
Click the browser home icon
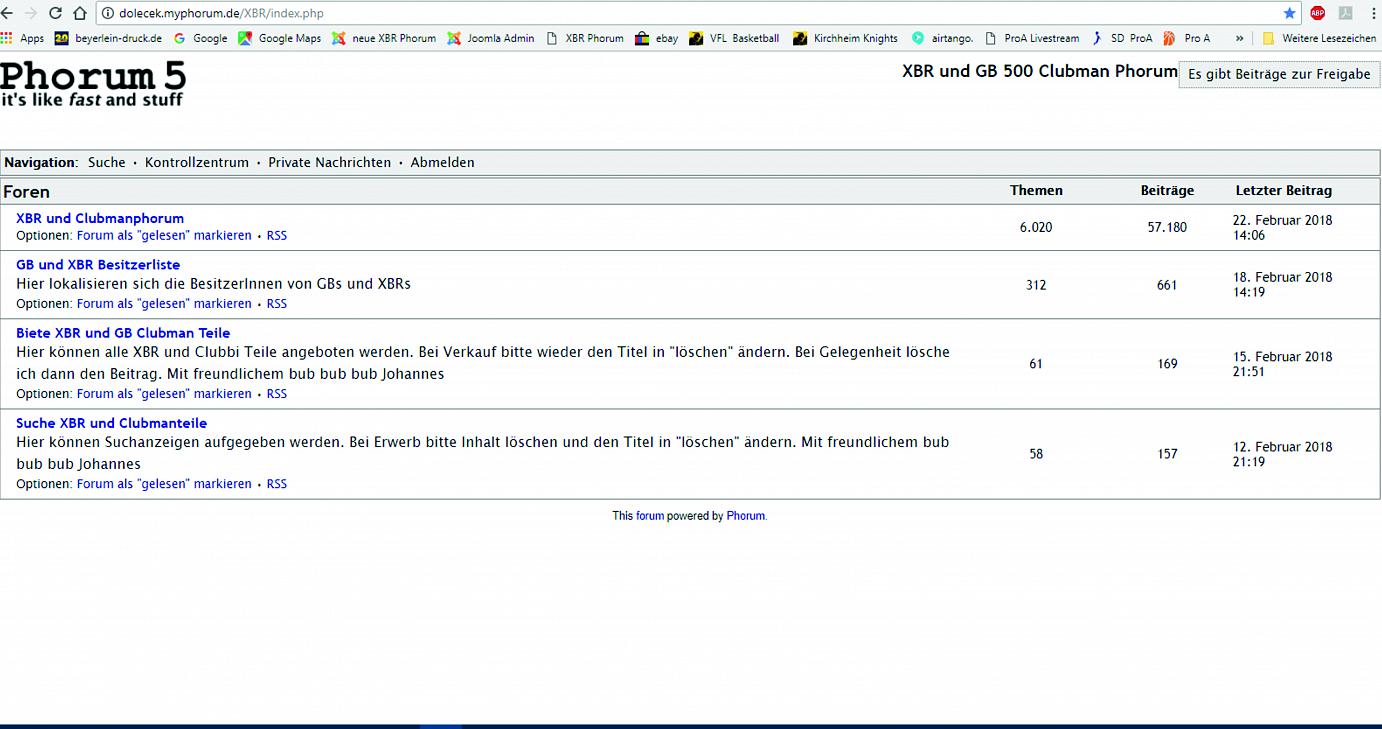point(80,13)
